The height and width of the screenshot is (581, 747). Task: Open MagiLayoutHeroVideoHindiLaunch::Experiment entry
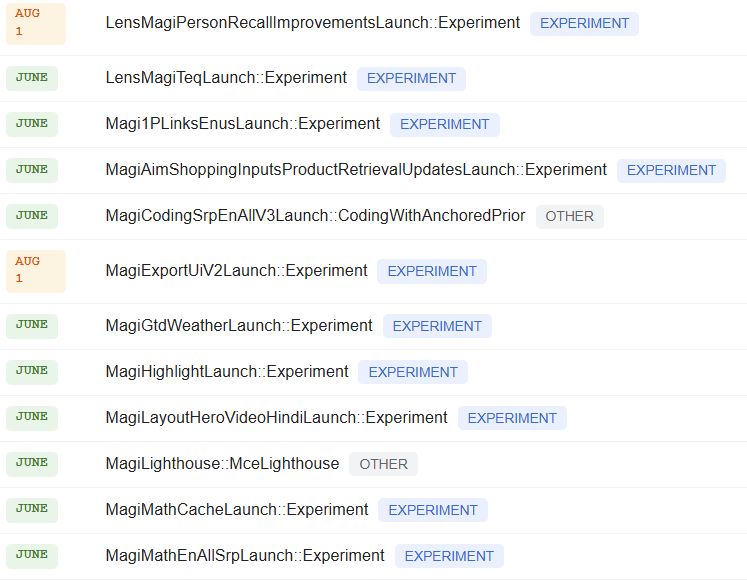(x=276, y=418)
